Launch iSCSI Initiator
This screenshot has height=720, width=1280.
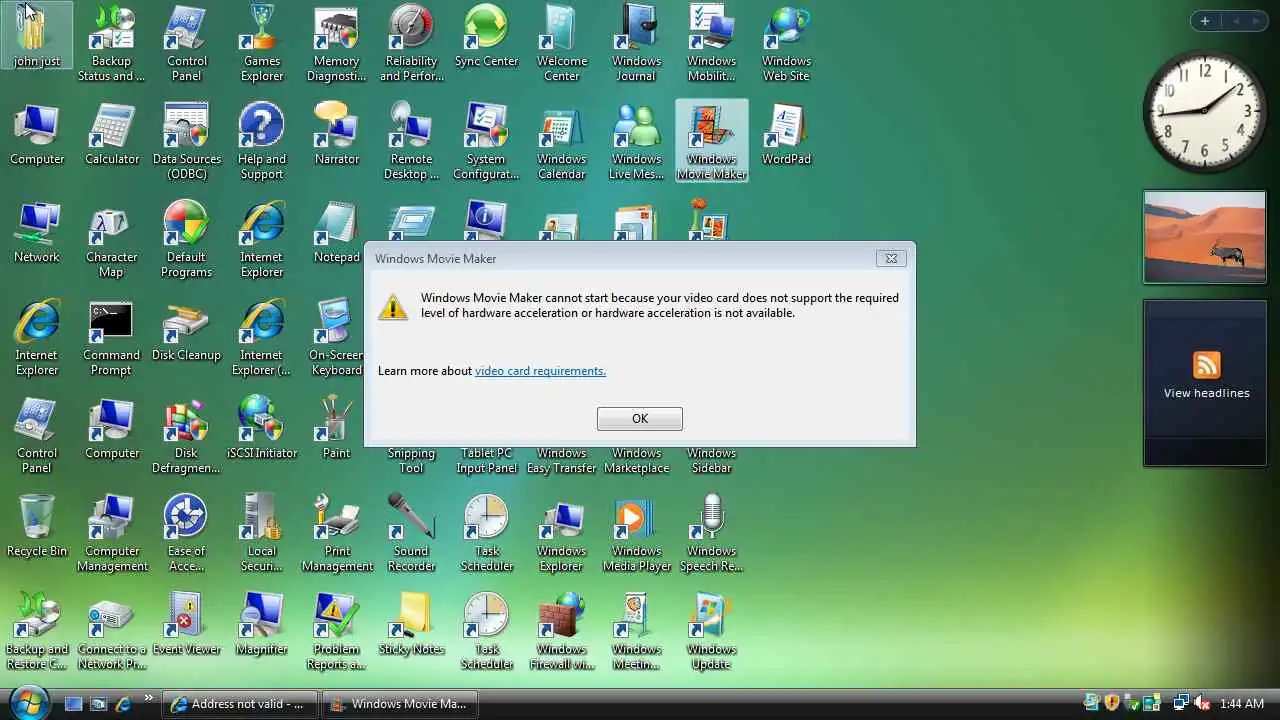pos(261,428)
